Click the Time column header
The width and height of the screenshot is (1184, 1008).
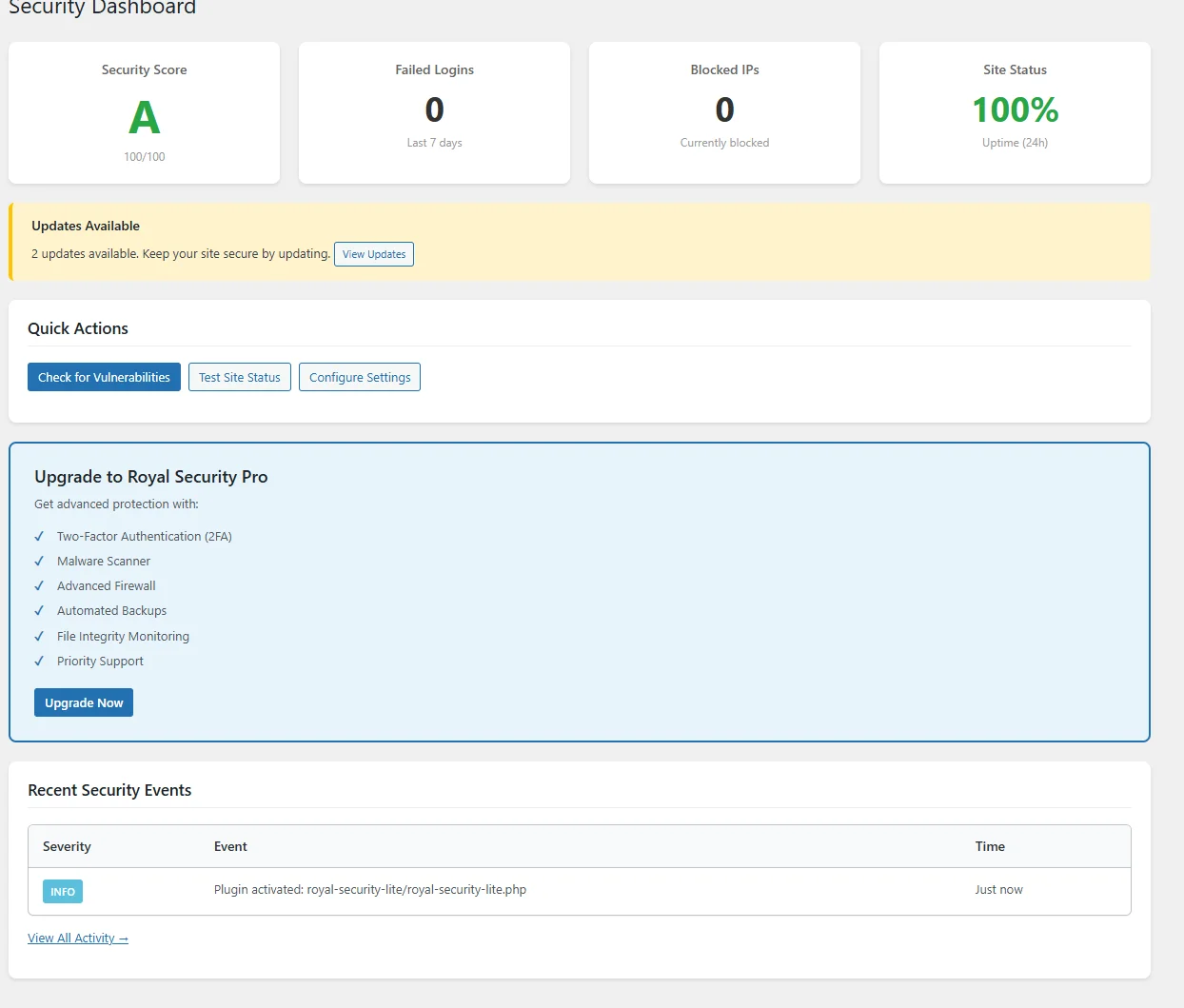[x=990, y=846]
